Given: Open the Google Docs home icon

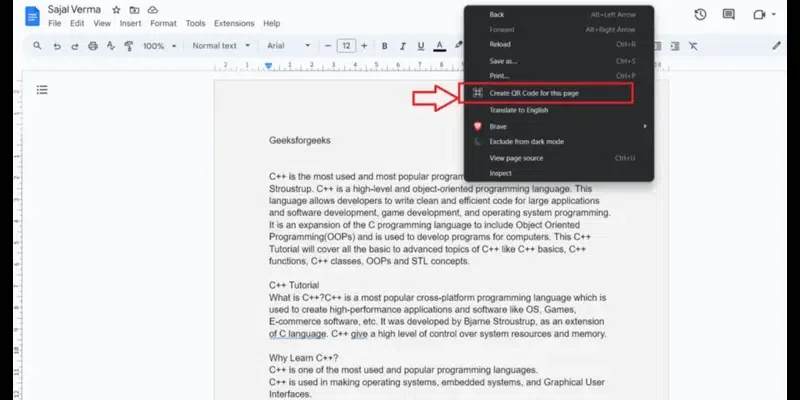Looking at the screenshot, I should click(x=32, y=16).
